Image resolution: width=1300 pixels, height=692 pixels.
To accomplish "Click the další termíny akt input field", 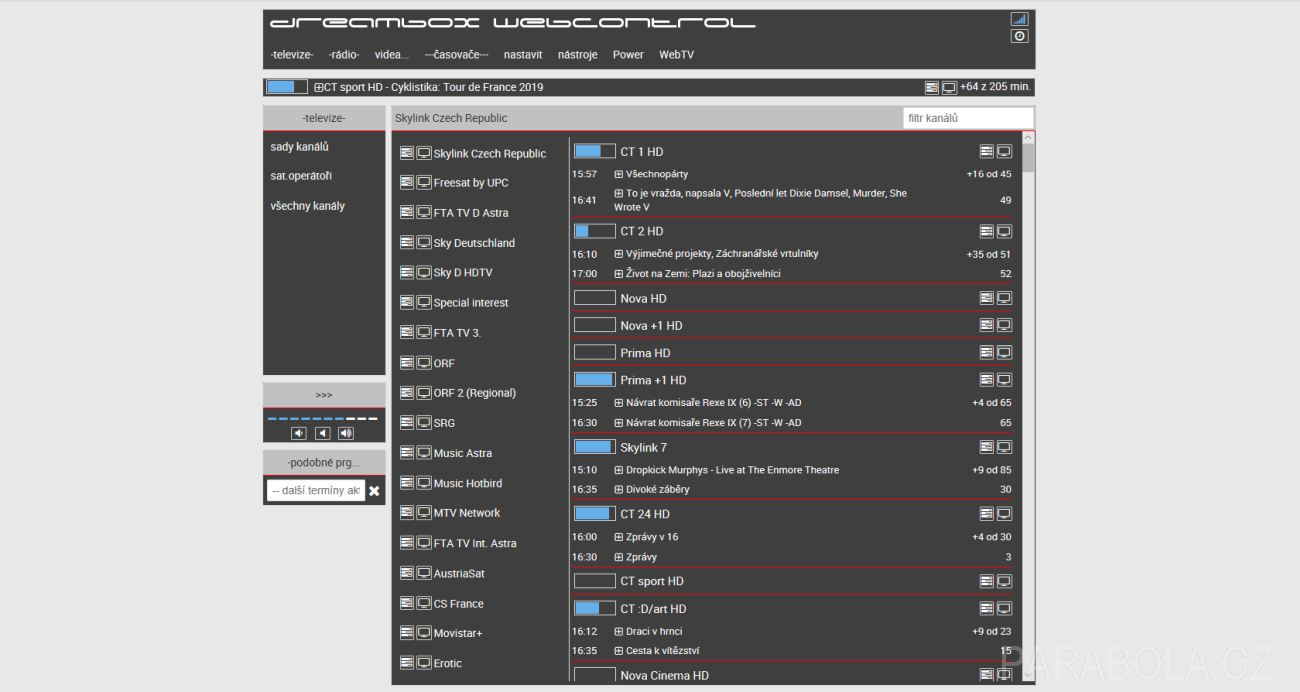I will pos(316,491).
